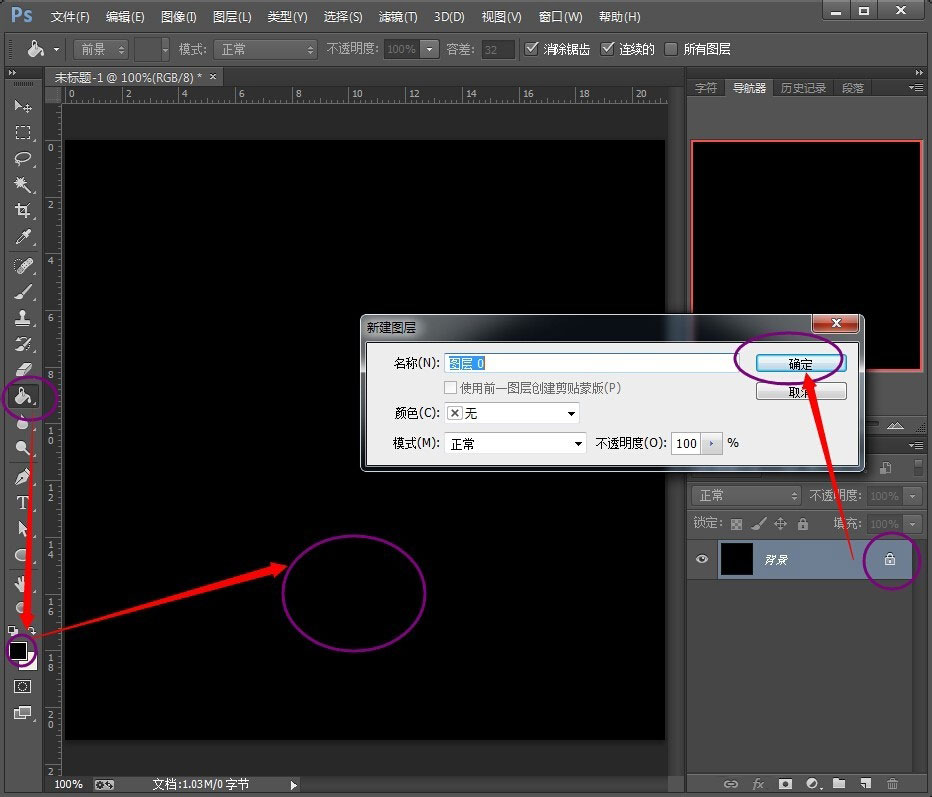The image size is (932, 797).
Task: Expand the 模式 dropdown in the new layer dialog
Action: (x=515, y=443)
